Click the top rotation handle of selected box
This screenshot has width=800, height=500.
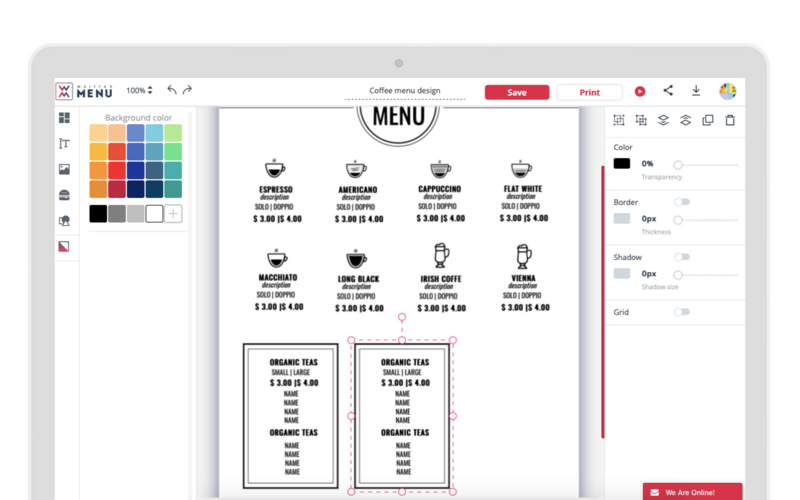[402, 317]
